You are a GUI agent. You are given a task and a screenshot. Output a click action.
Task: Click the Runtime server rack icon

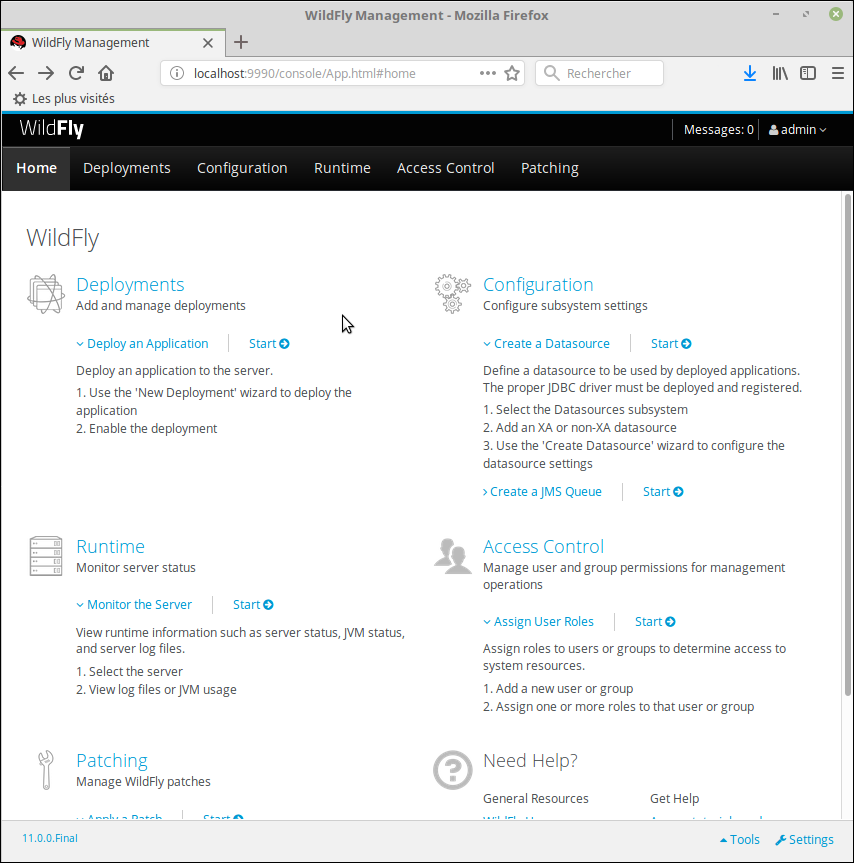45,556
